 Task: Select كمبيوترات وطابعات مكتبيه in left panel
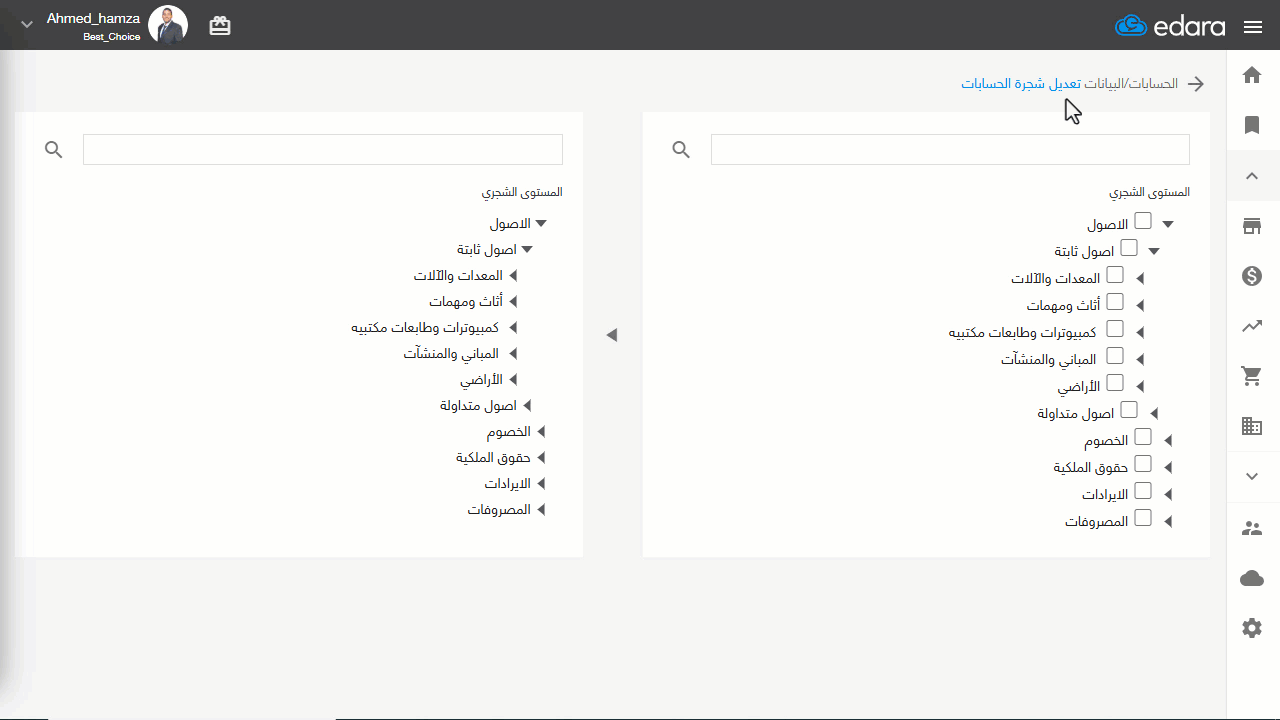425,328
